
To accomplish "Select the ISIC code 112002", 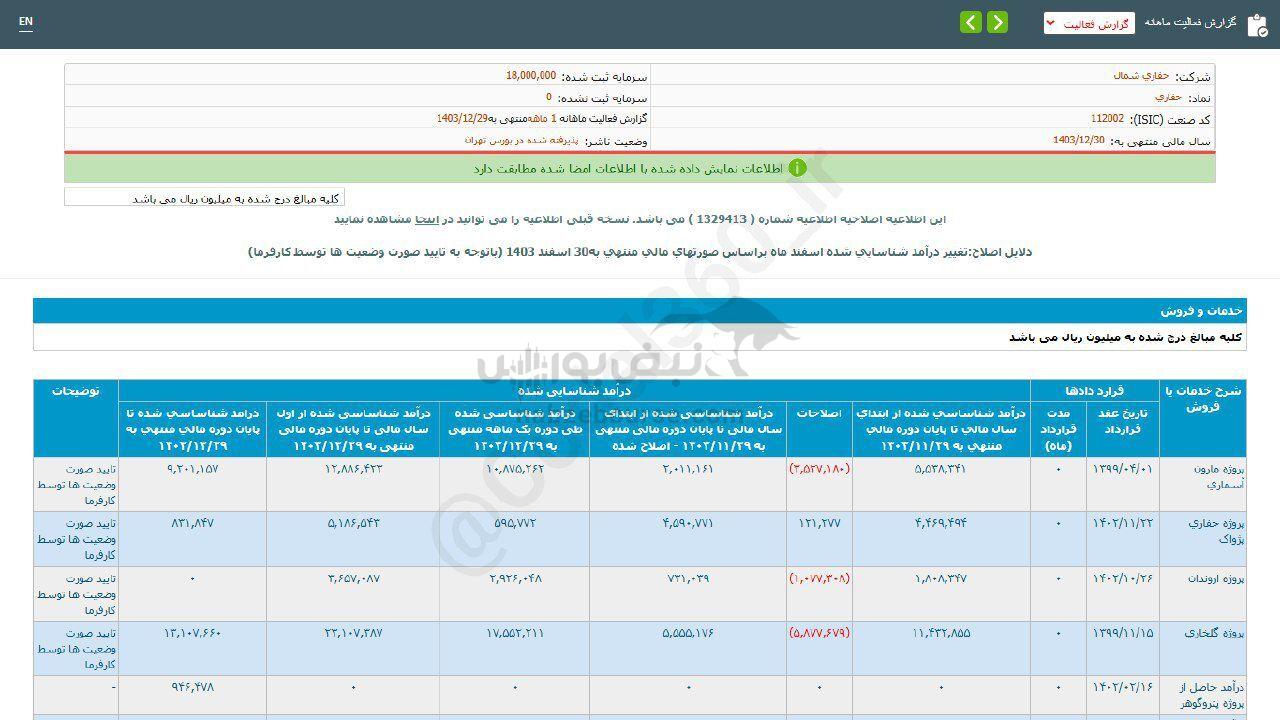I will click(x=1107, y=119).
